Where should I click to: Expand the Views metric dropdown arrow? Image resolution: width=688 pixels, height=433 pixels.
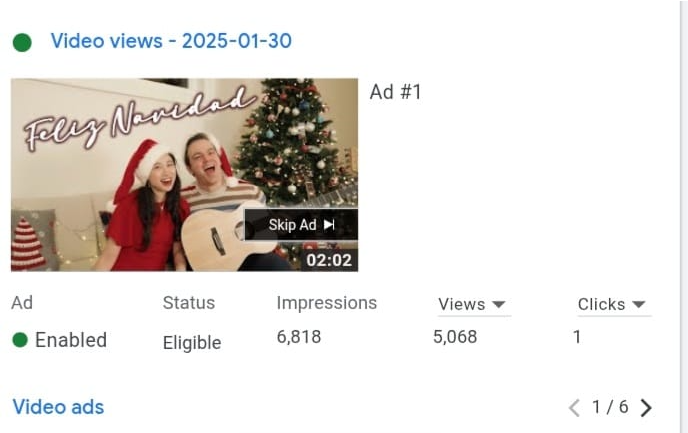499,304
